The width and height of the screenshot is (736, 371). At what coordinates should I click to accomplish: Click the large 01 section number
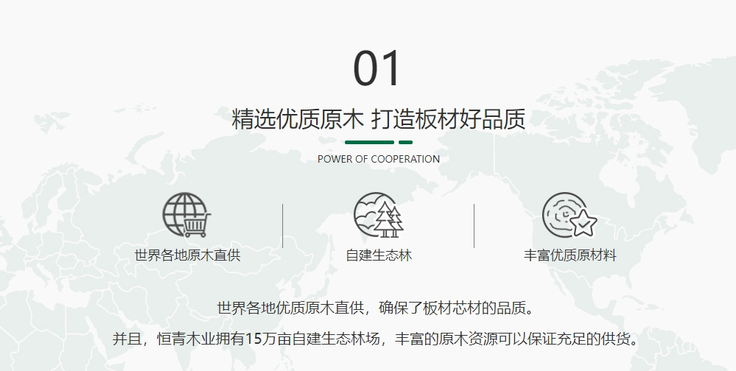pyautogui.click(x=376, y=69)
